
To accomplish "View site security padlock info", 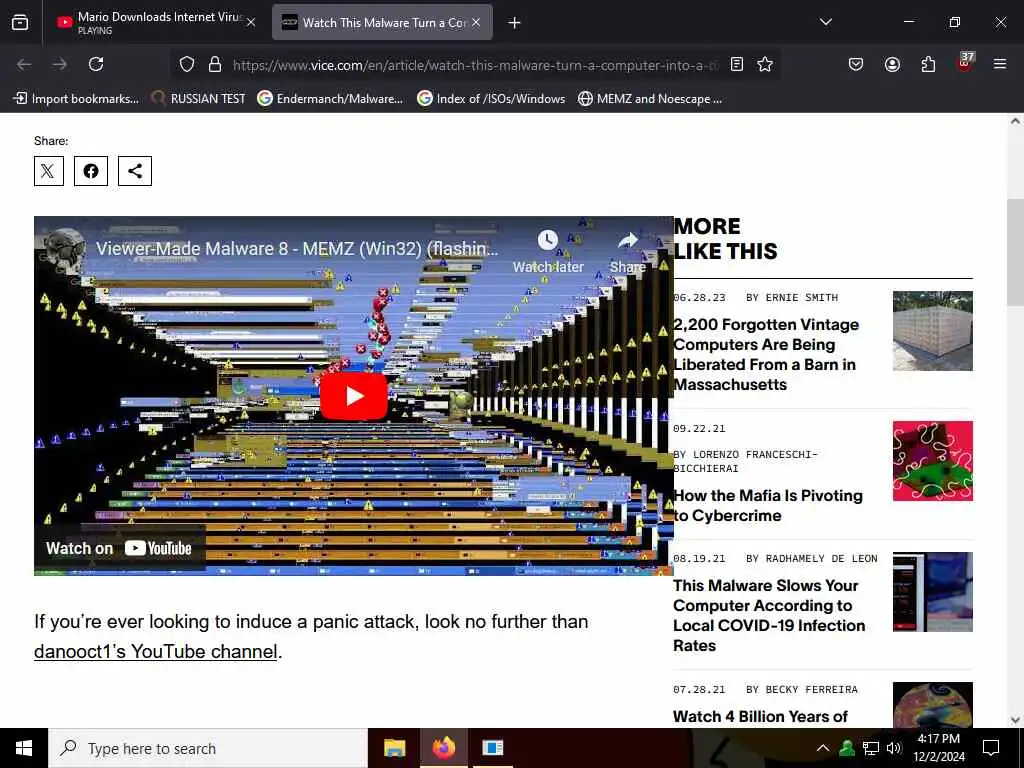I will click(x=215, y=64).
